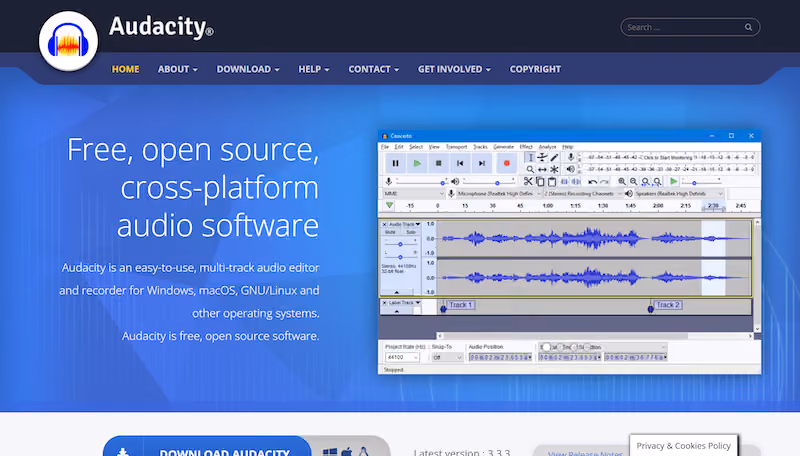Open the Transport menu in Audacity screenshot

pos(457,147)
